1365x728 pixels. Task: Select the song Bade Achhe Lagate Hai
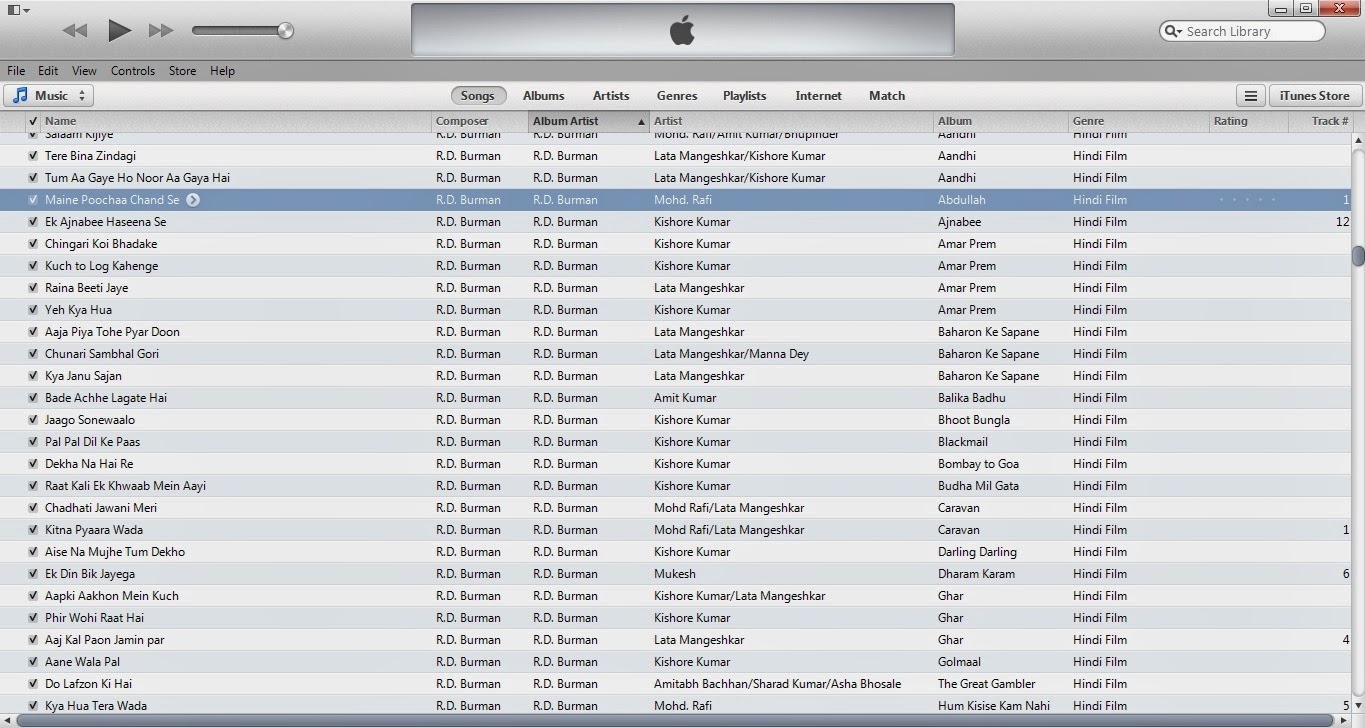tap(106, 398)
